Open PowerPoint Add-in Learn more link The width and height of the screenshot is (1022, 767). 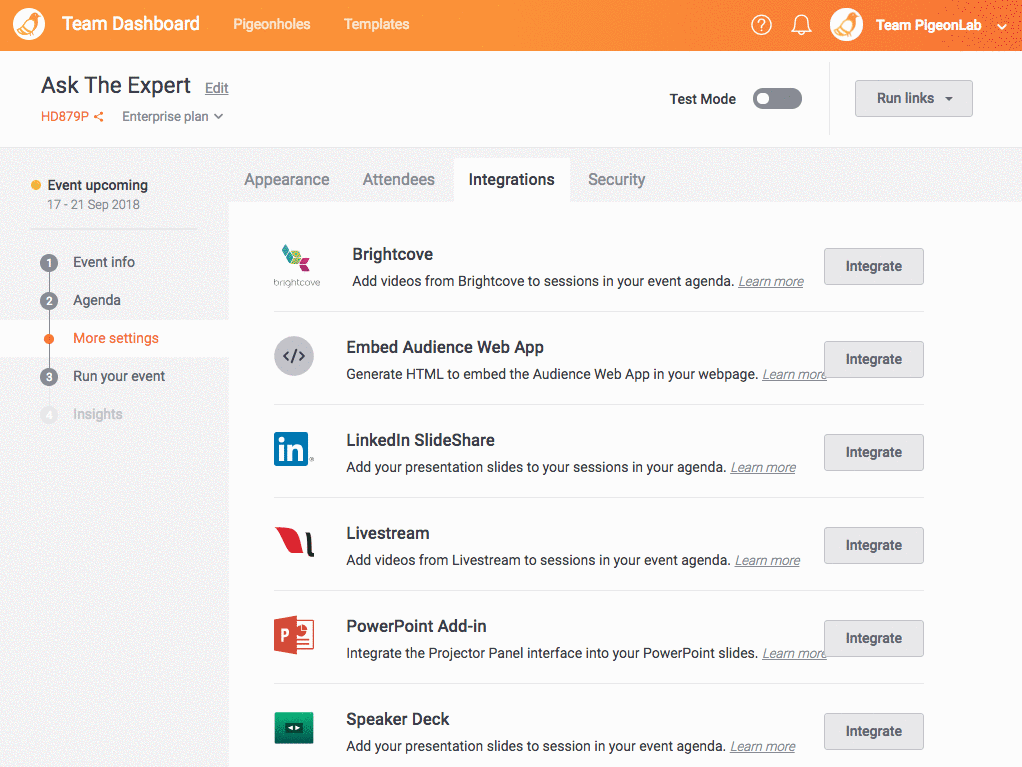[x=793, y=654]
